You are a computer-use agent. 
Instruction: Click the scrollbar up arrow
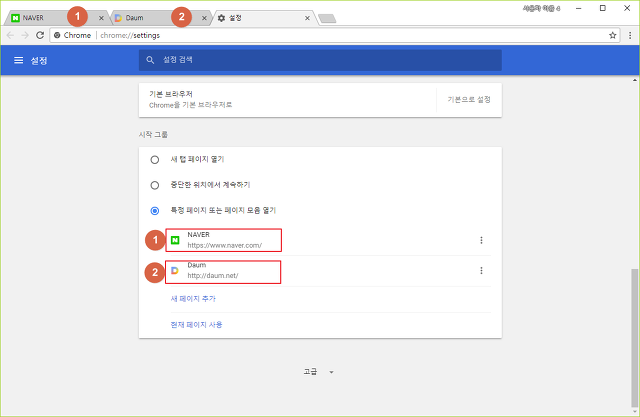point(634,80)
